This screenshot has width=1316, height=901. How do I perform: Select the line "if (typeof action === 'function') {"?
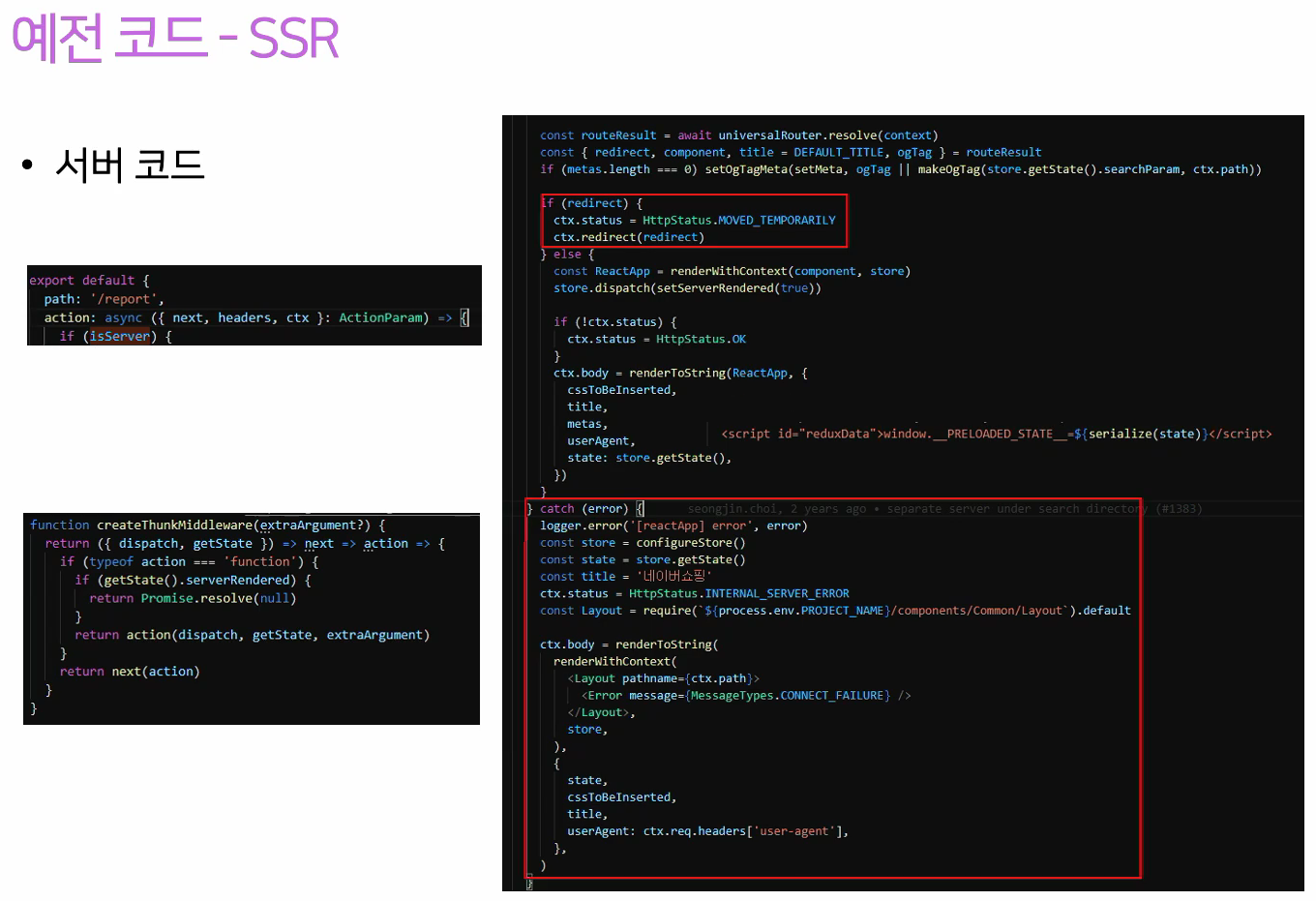pyautogui.click(x=189, y=561)
